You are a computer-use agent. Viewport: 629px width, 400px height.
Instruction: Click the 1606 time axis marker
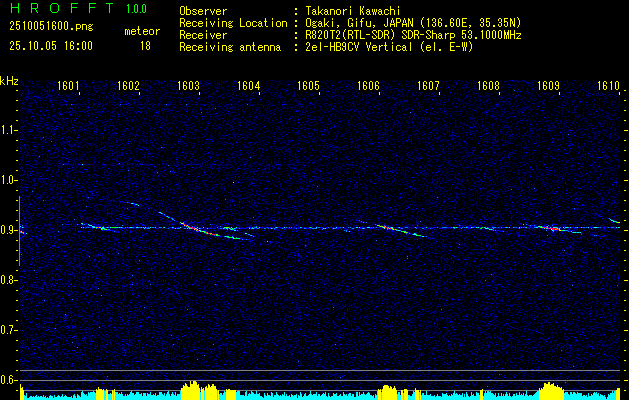tap(368, 85)
